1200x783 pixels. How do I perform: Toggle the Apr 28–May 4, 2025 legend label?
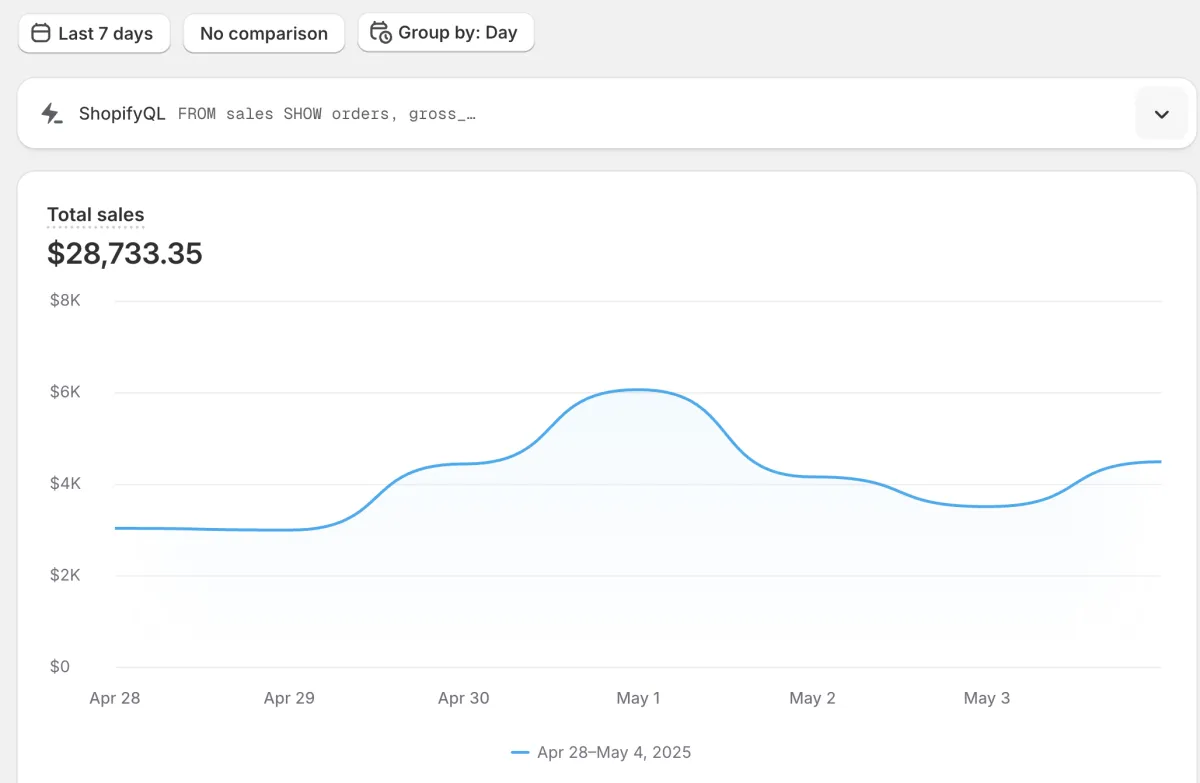tap(613, 752)
